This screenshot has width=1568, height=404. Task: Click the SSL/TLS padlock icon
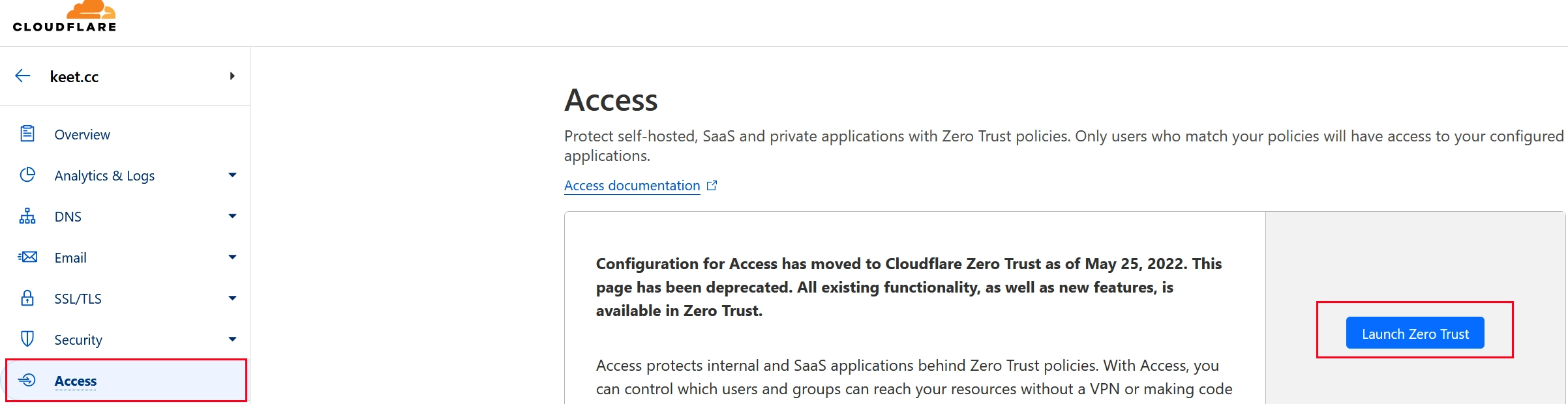27,298
